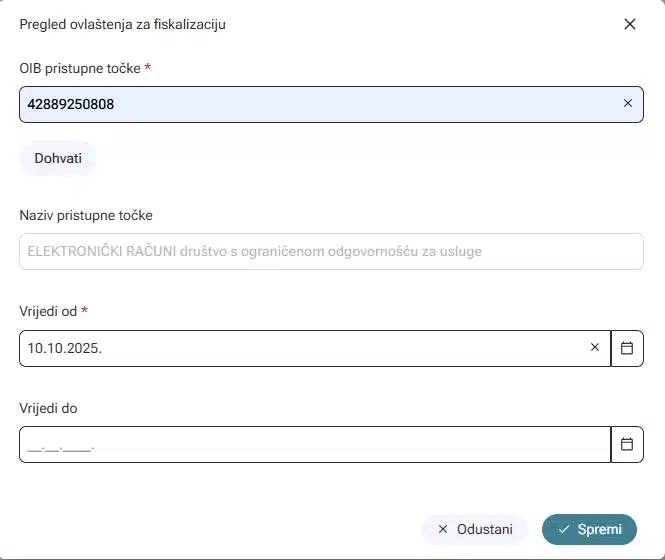Clear the OIB pristupne točke value
Viewport: 665px width, 560px height.
(x=628, y=103)
